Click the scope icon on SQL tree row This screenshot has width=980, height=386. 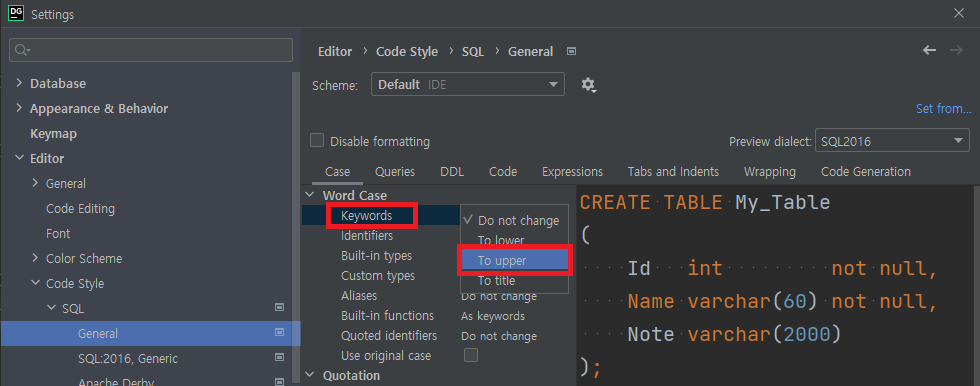[x=279, y=307]
